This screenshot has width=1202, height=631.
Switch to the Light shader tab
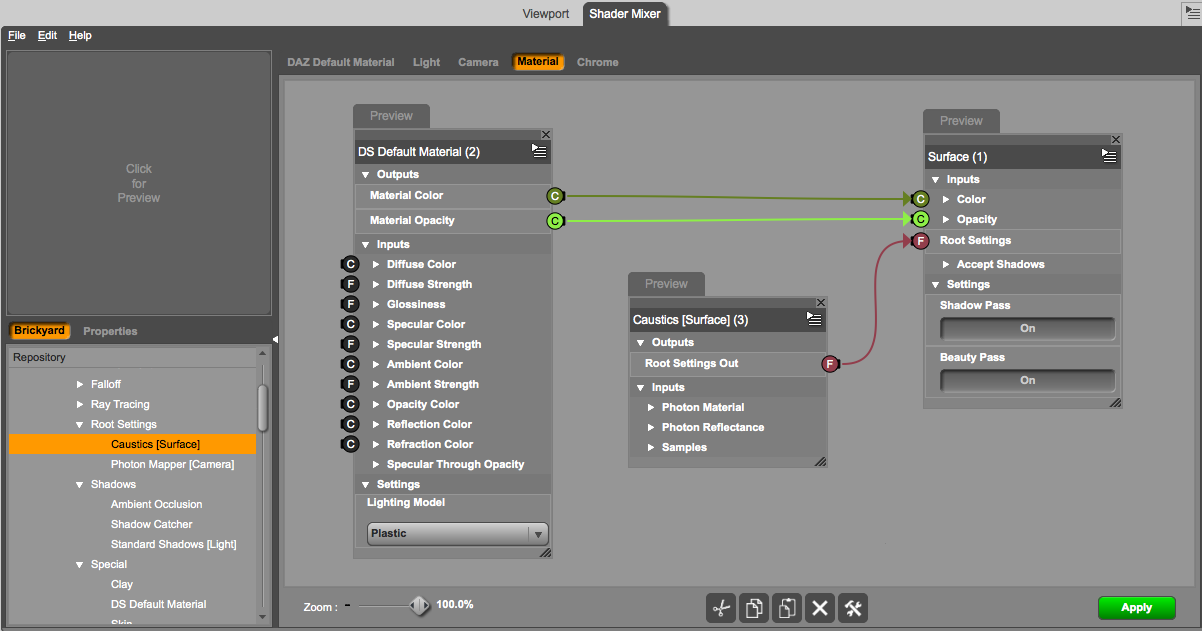pos(427,62)
